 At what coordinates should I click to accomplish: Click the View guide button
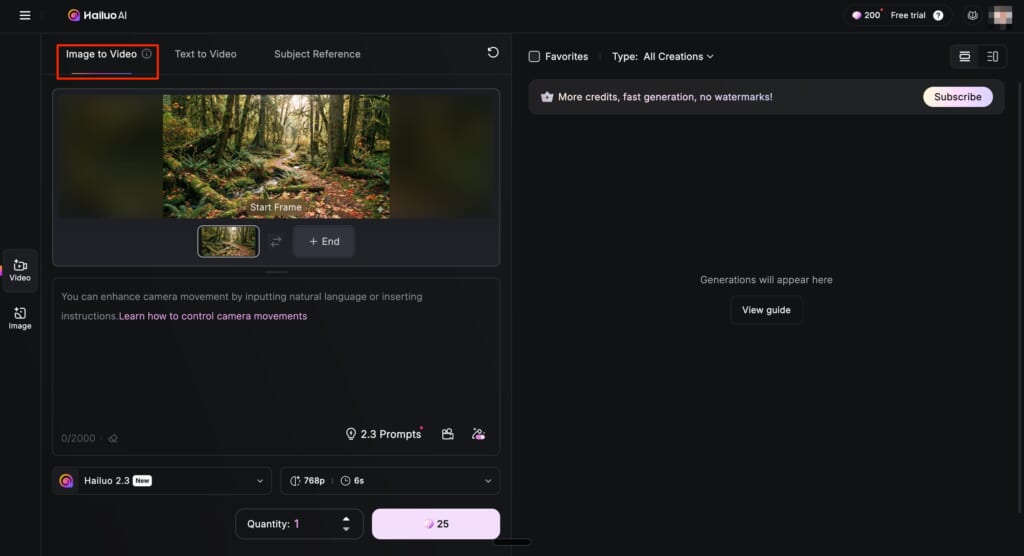pyautogui.click(x=766, y=310)
